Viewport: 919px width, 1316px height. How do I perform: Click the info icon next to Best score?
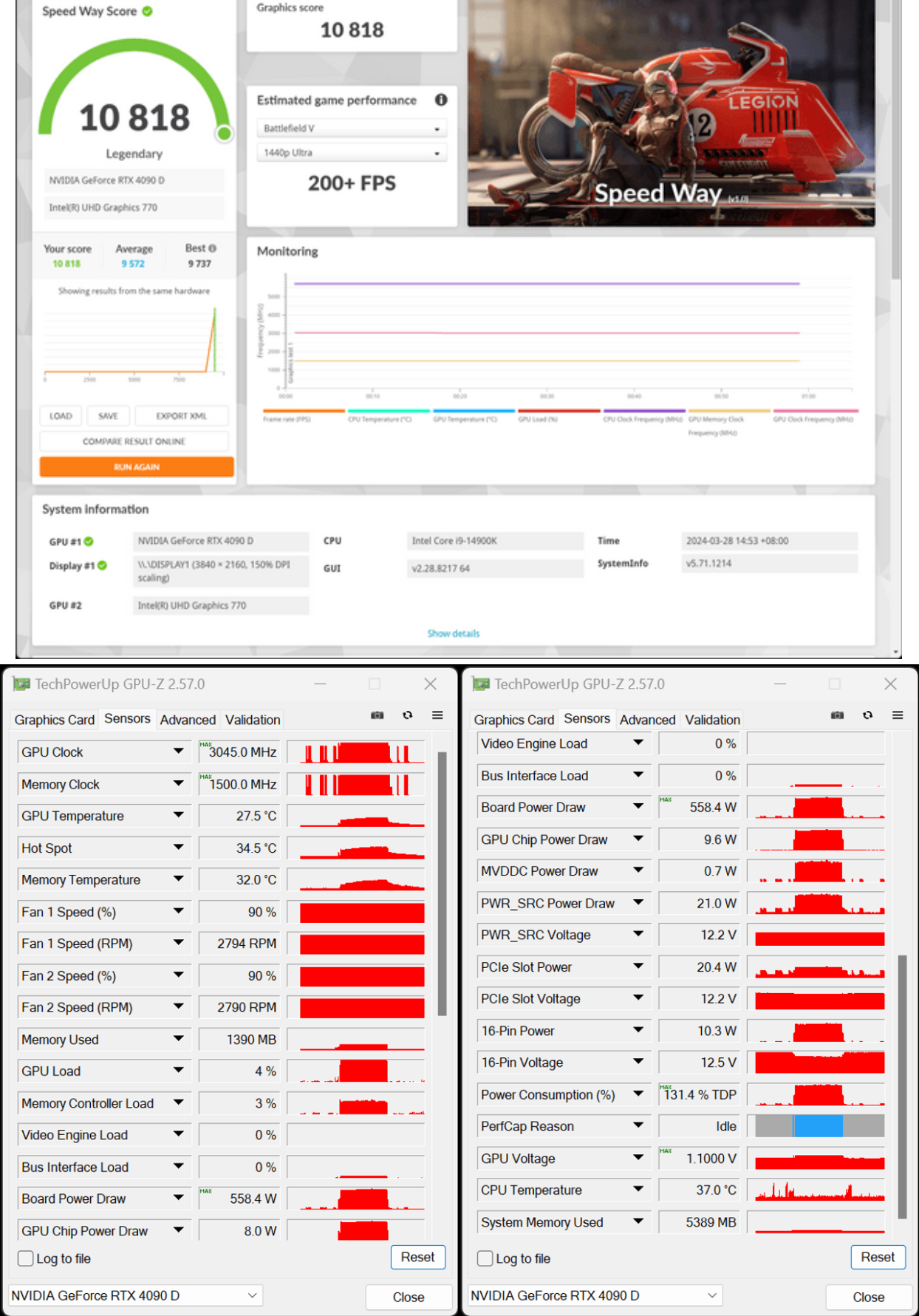tap(212, 248)
